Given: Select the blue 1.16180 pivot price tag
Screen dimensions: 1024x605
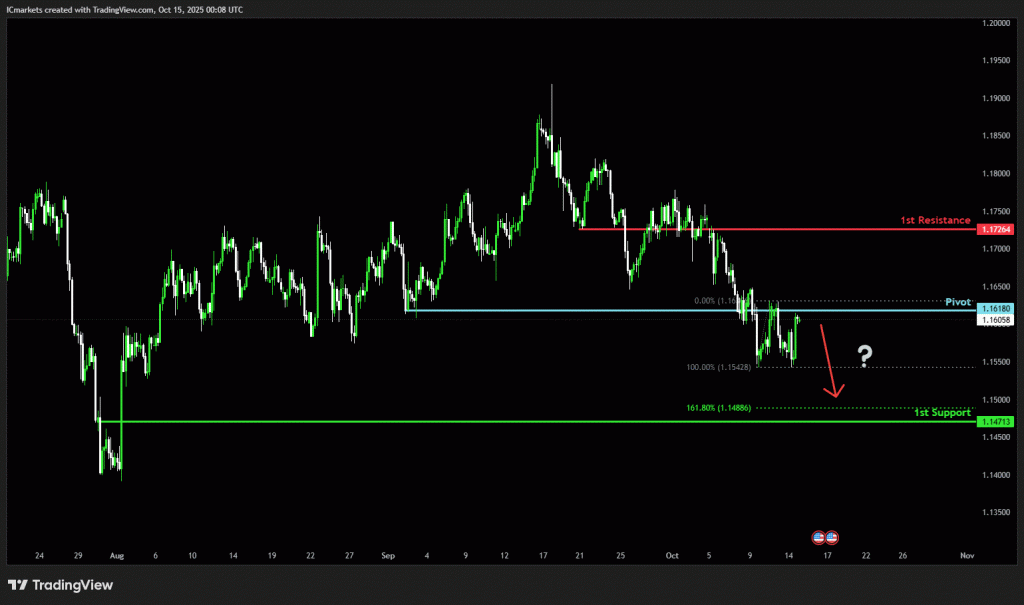Looking at the screenshot, I should pos(996,309).
